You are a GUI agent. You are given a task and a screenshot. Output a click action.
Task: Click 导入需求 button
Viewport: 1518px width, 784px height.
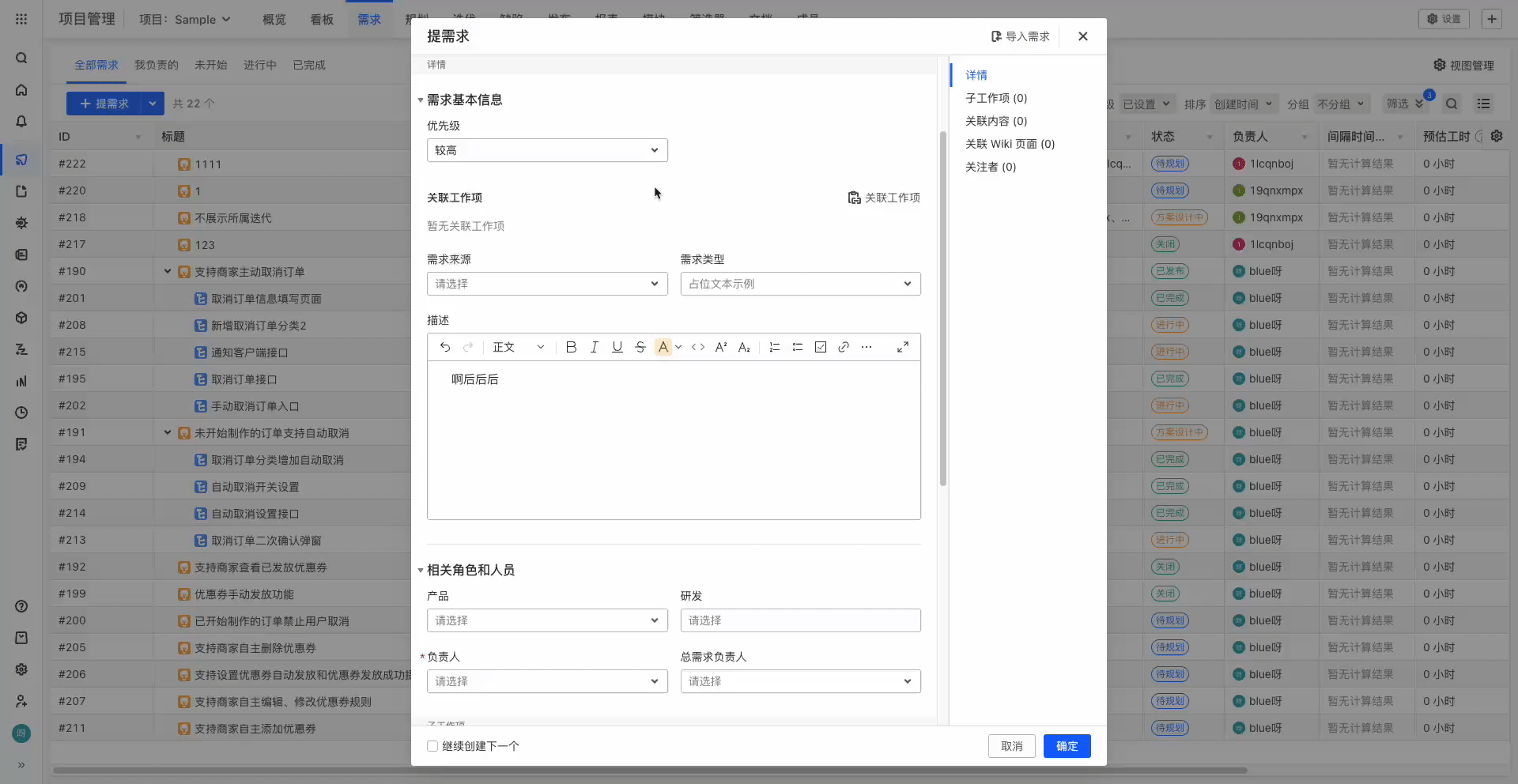click(x=1020, y=36)
